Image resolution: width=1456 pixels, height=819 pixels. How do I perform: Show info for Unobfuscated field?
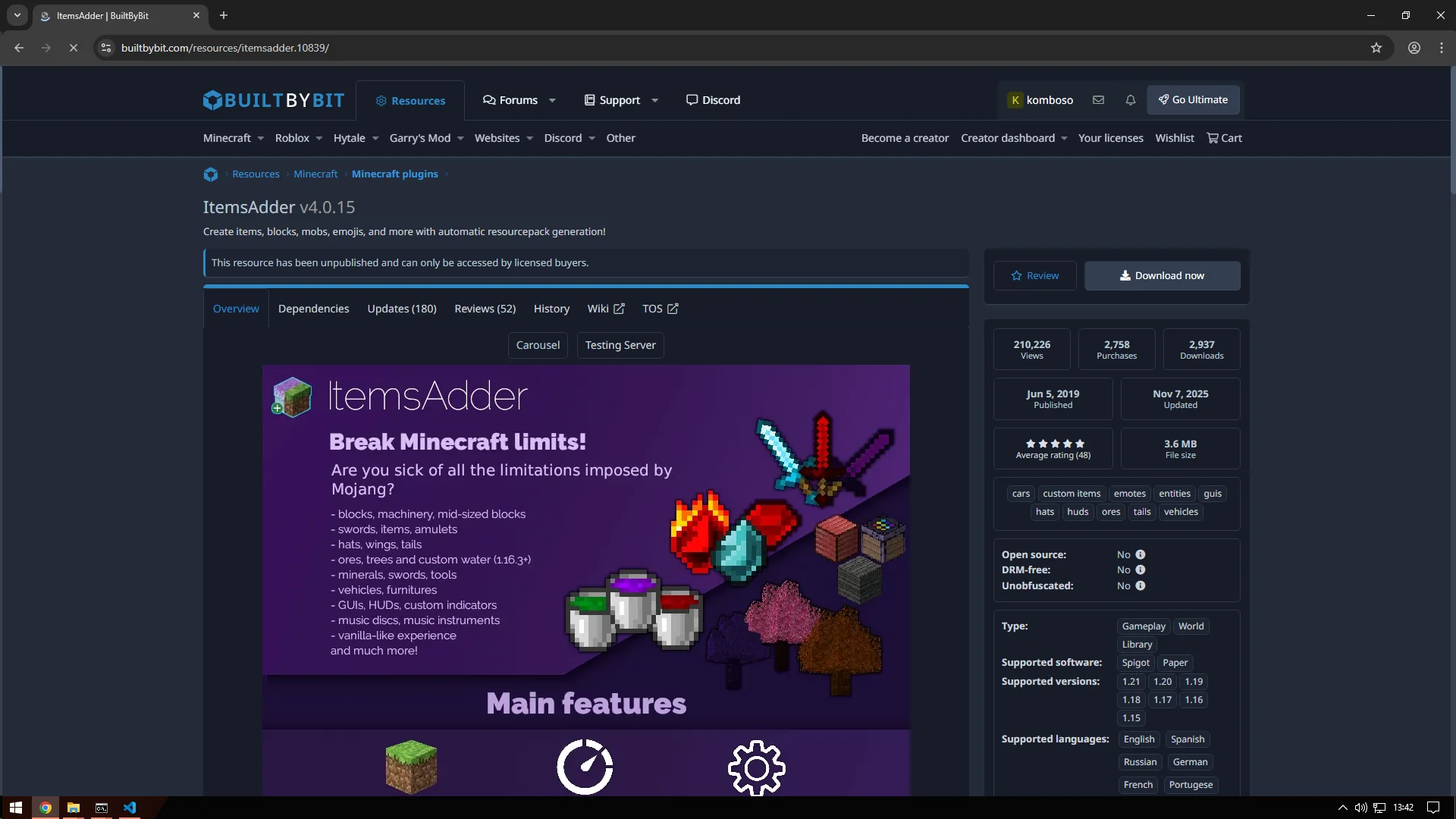tap(1141, 585)
